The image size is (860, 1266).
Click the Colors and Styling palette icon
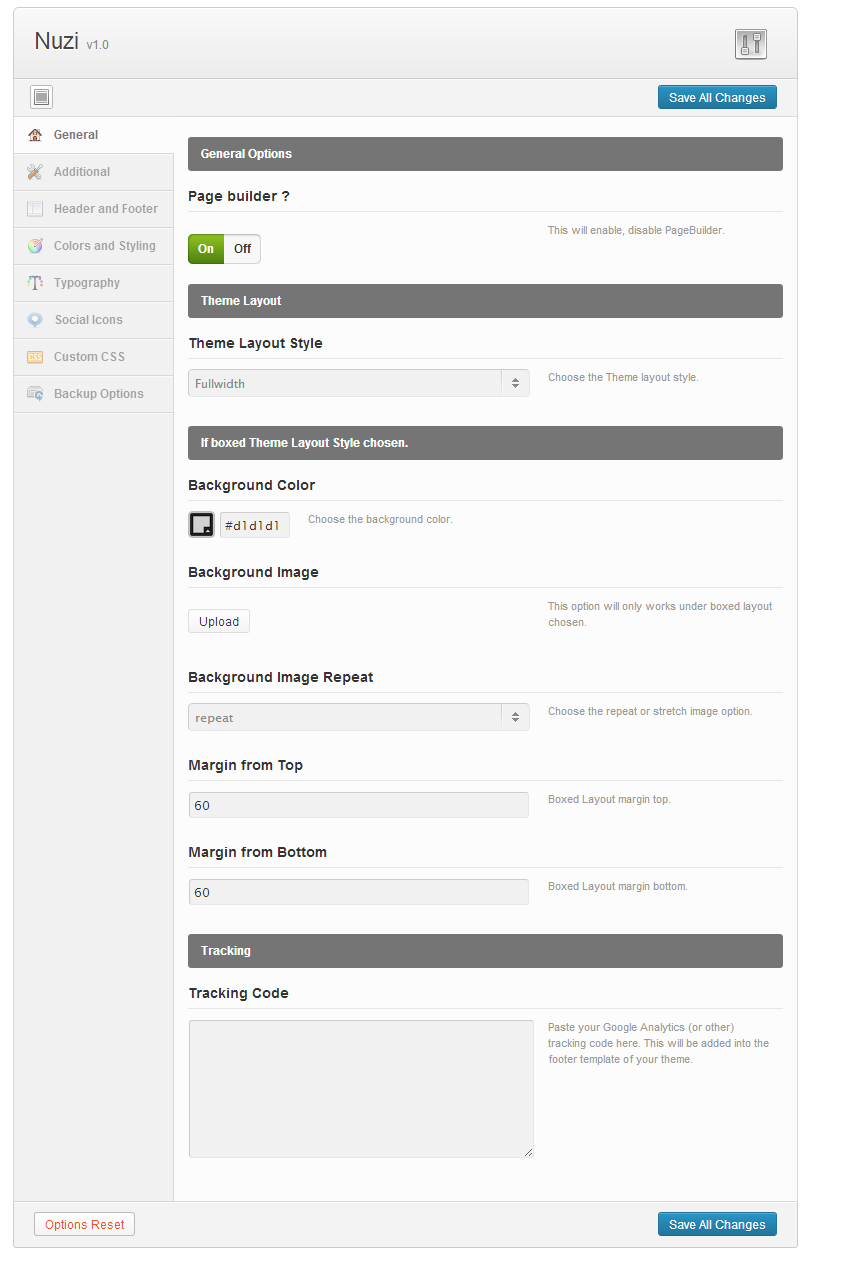35,245
